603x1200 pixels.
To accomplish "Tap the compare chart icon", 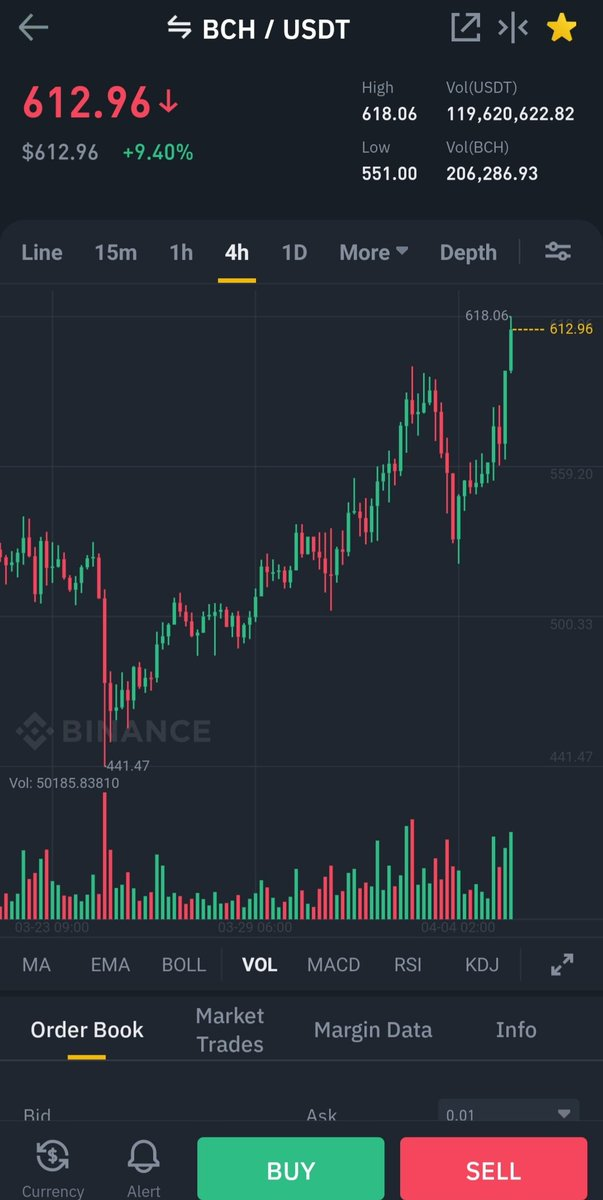I will pyautogui.click(x=513, y=28).
